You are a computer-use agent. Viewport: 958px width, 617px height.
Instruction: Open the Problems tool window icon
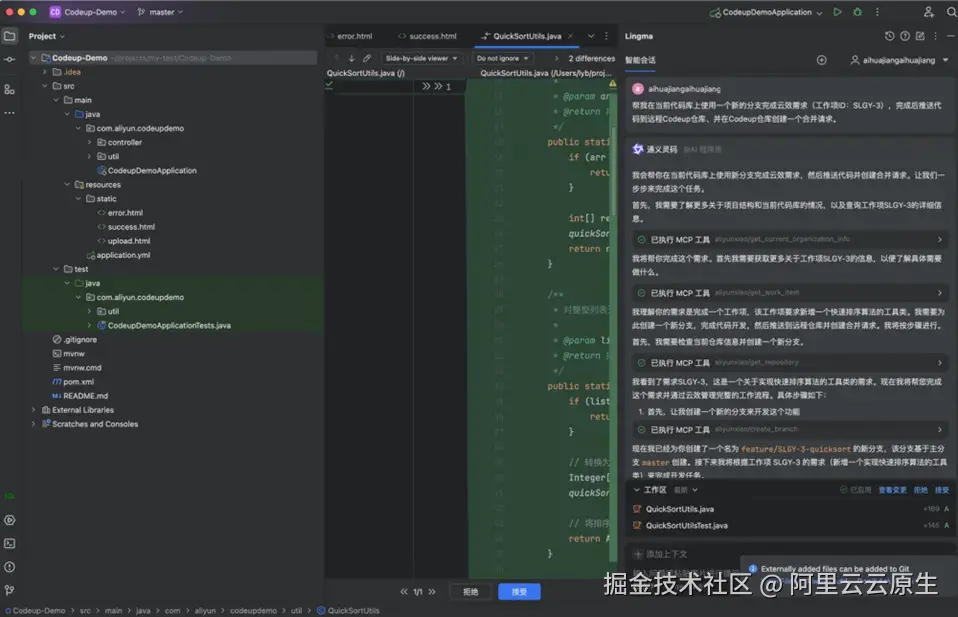[x=10, y=568]
